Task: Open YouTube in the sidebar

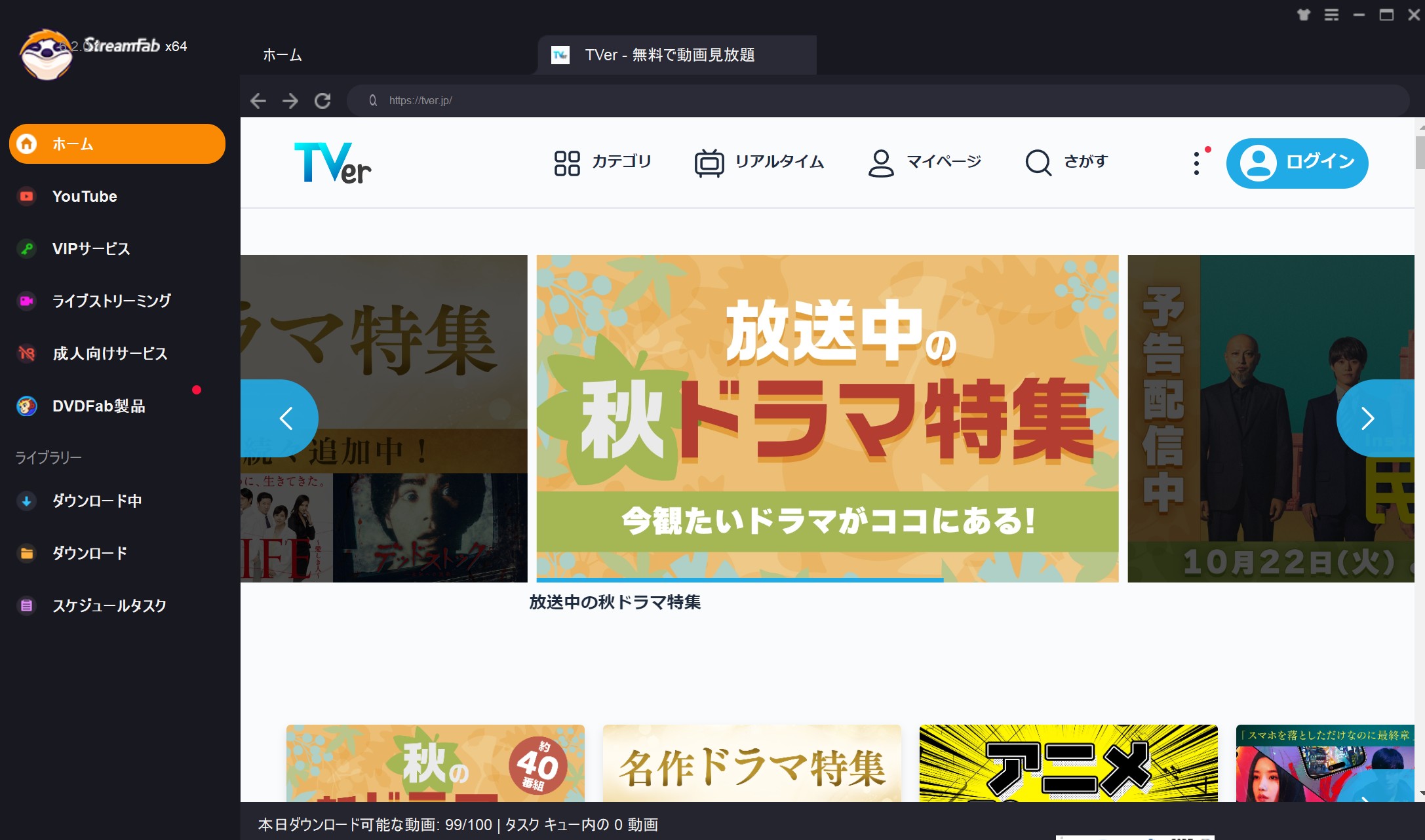Action: click(x=117, y=196)
